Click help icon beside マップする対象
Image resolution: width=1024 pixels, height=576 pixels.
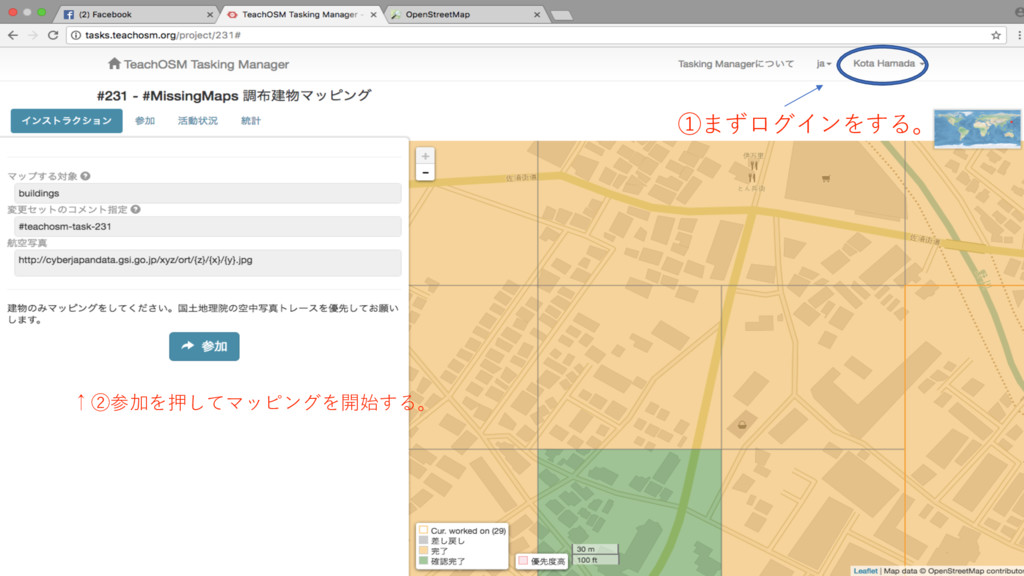pyautogui.click(x=85, y=176)
